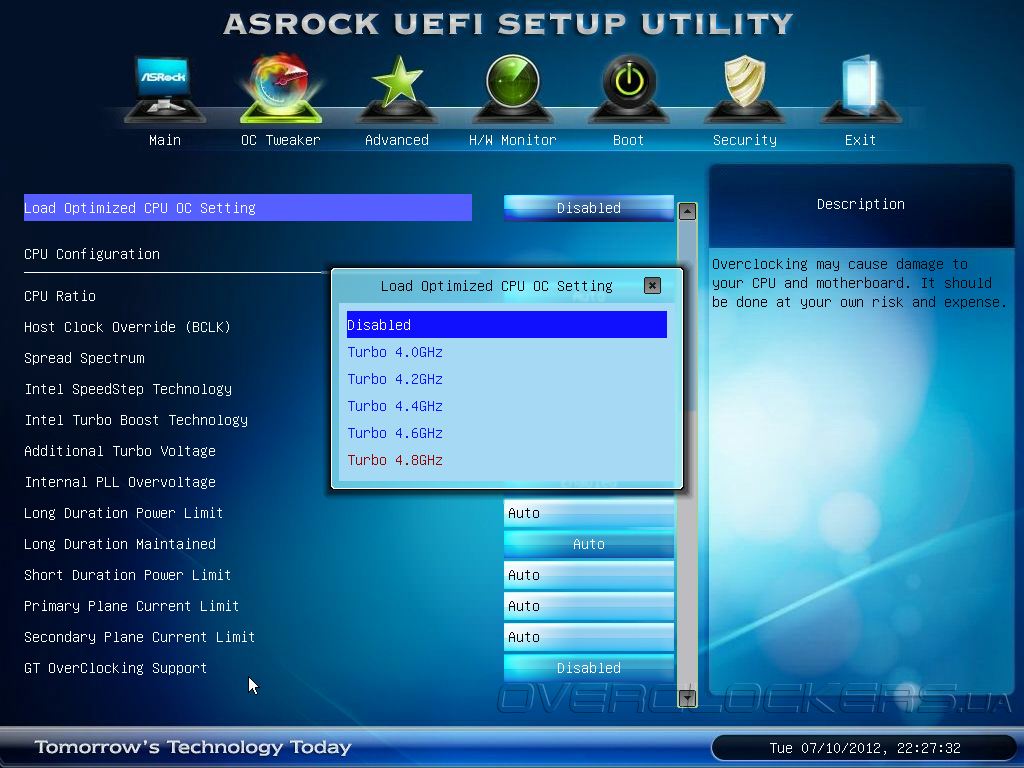
Task: Click Short Duration Power Limit Auto field
Action: (588, 575)
